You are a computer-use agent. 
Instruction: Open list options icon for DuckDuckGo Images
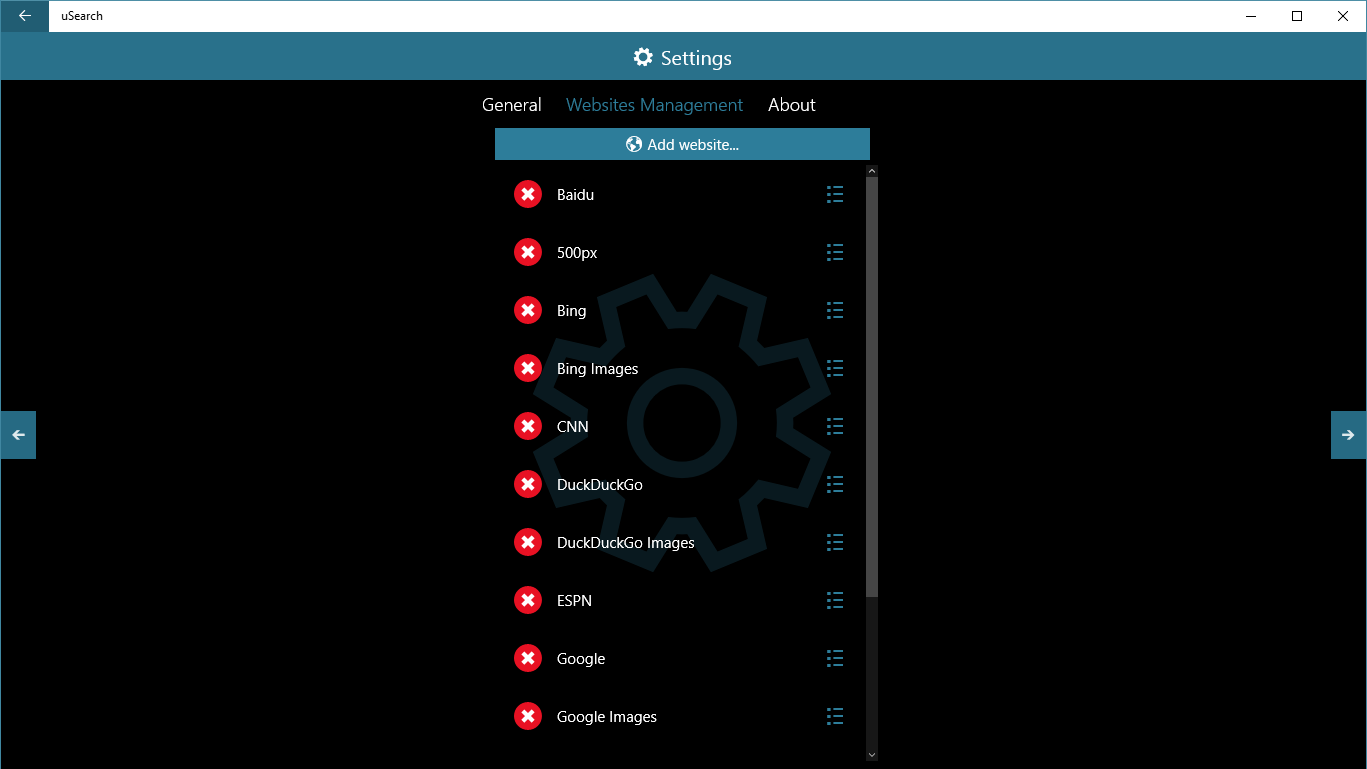click(x=835, y=543)
